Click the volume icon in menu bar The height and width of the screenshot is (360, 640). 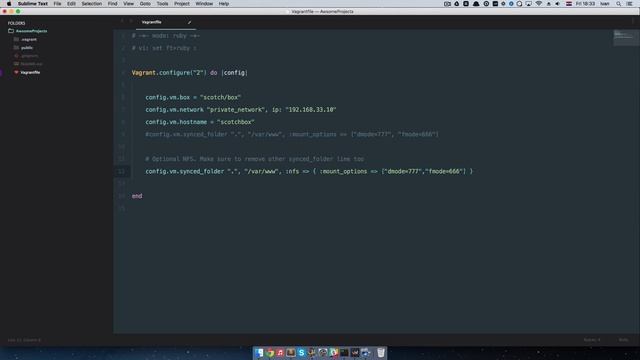558,4
